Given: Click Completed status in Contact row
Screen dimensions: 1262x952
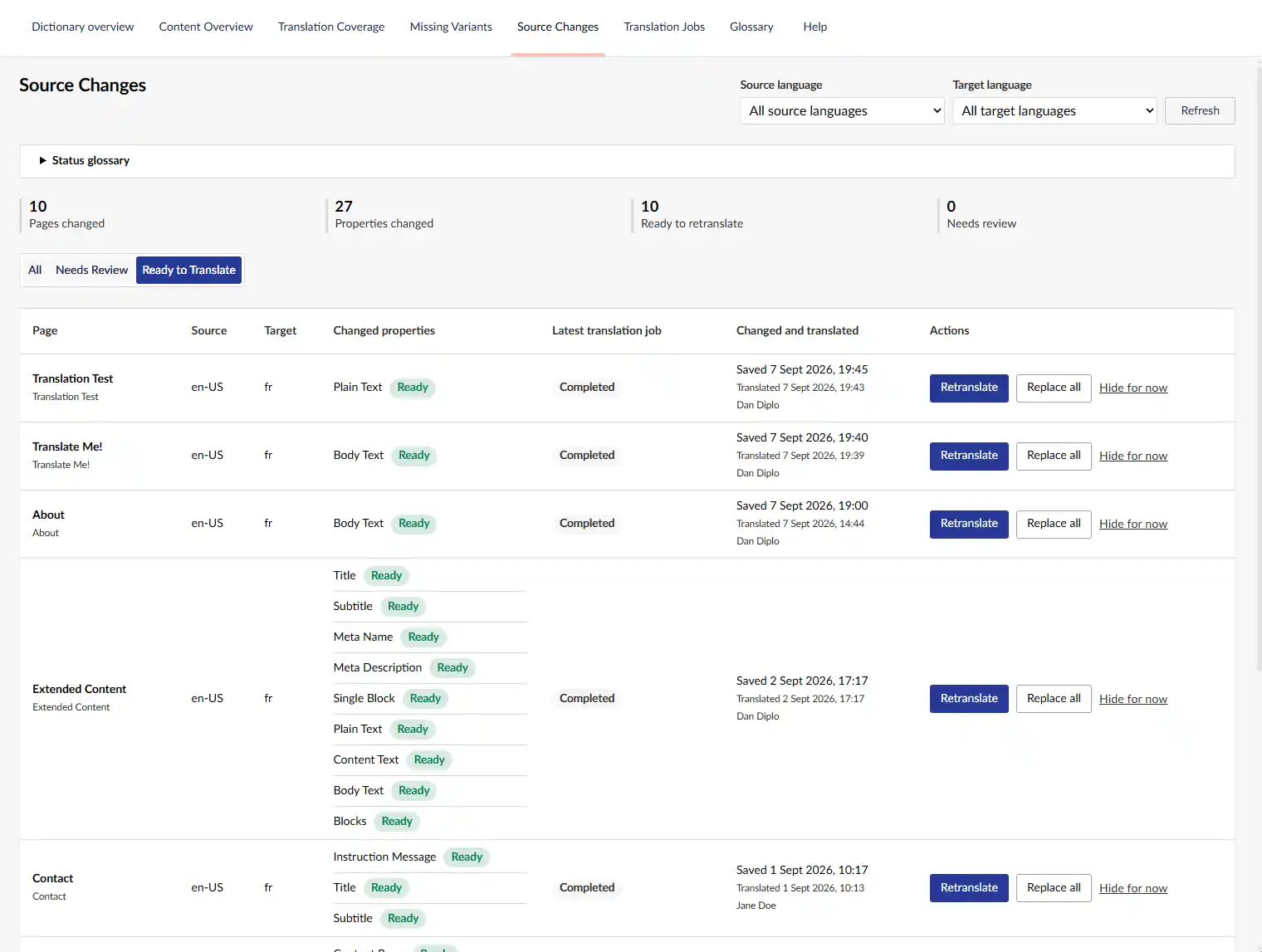Looking at the screenshot, I should (587, 888).
